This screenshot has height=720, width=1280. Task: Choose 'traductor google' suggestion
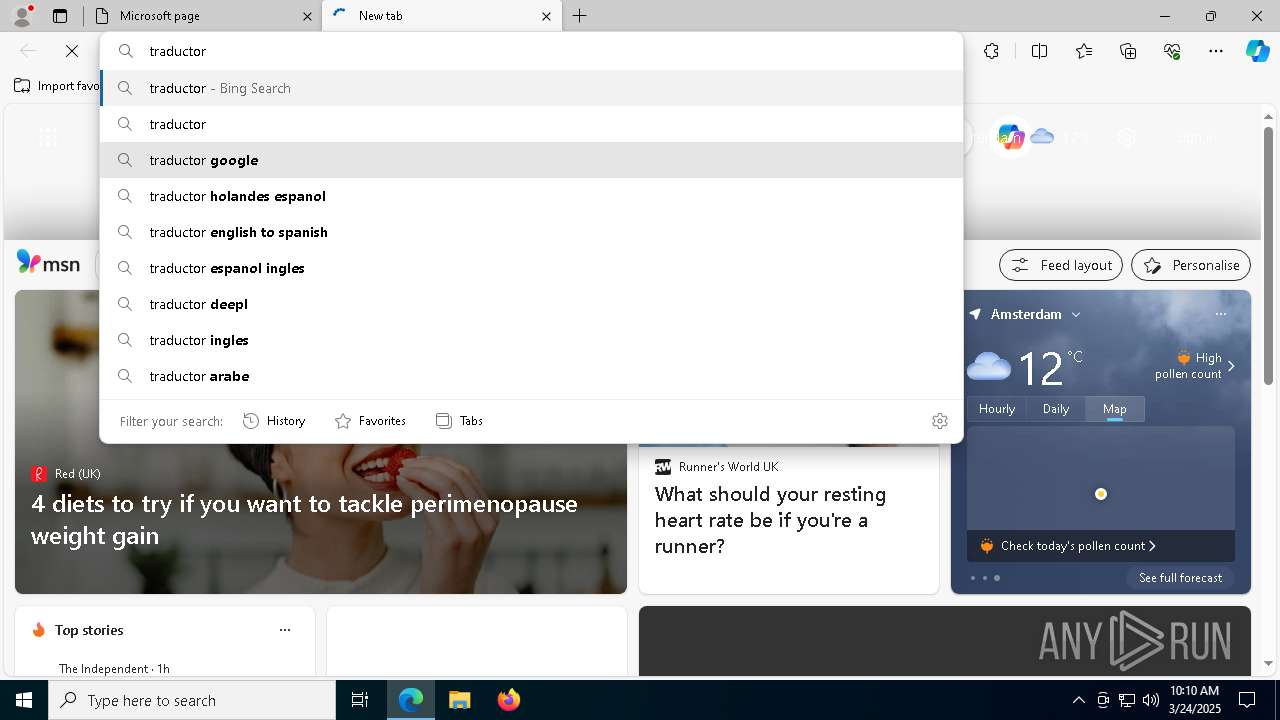532,160
